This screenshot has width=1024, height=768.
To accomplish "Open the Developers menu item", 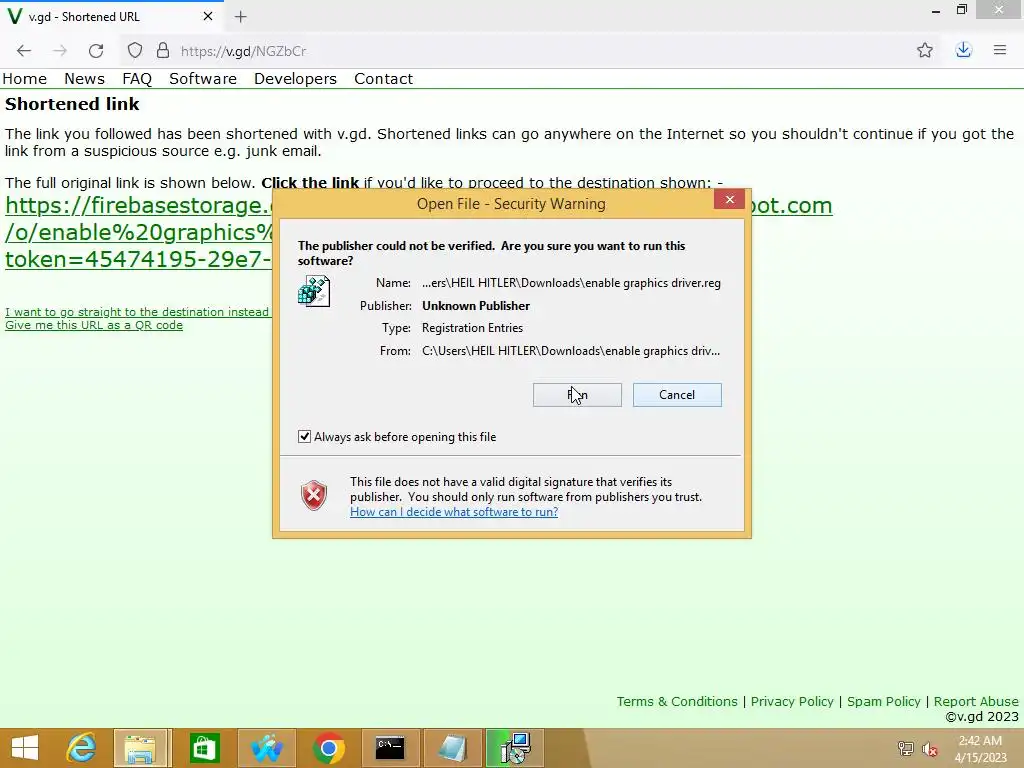I will tap(295, 79).
